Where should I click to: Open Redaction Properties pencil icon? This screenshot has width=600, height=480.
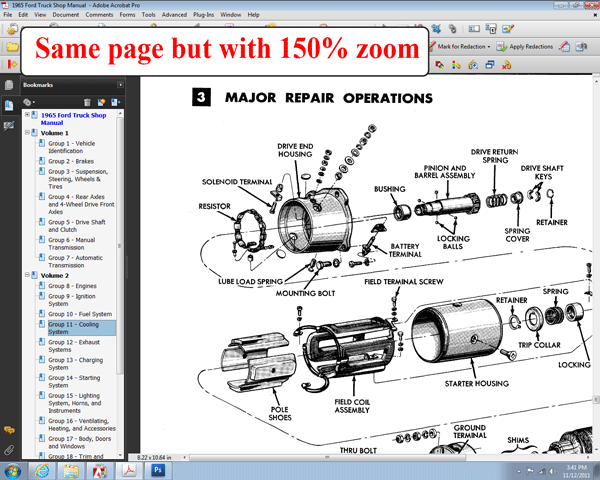click(564, 47)
